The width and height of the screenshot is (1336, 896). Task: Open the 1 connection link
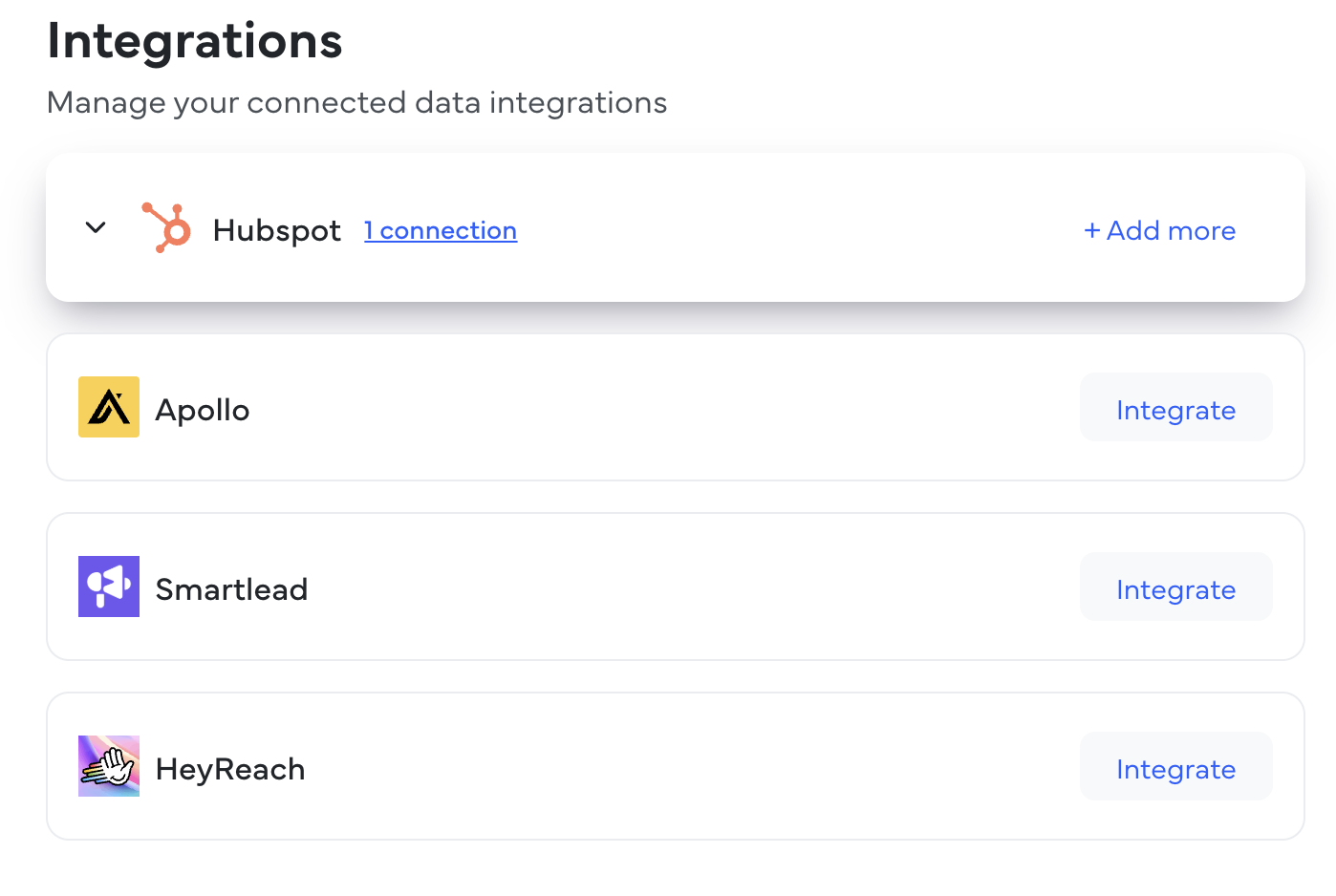[441, 231]
